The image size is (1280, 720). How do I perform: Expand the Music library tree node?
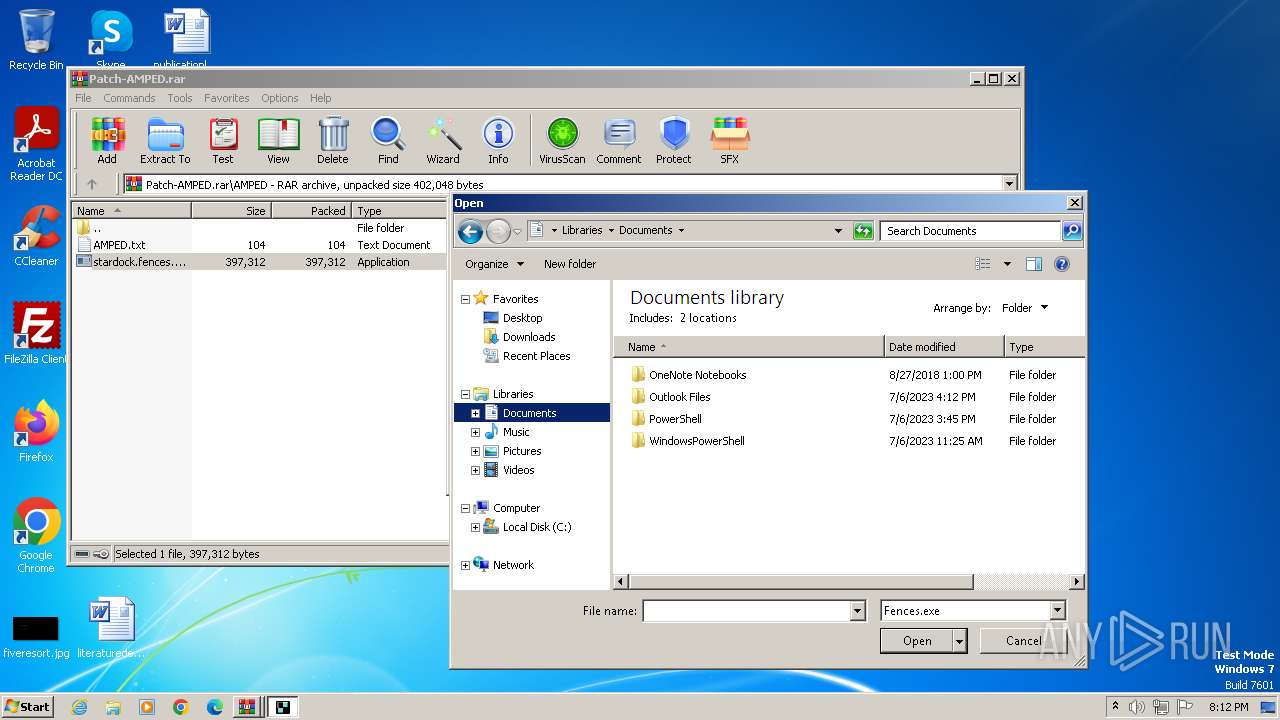(x=475, y=432)
